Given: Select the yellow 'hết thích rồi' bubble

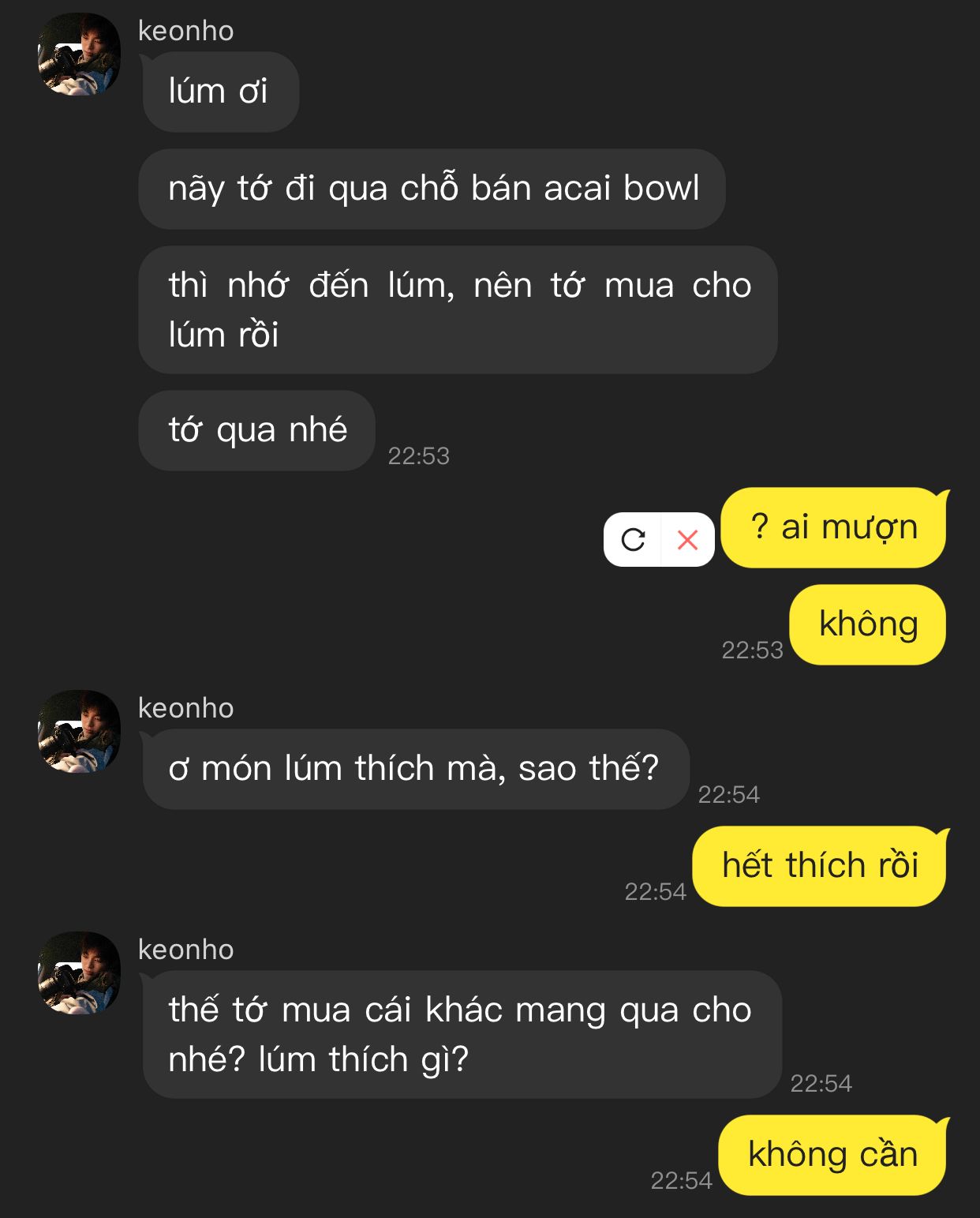Looking at the screenshot, I should pyautogui.click(x=821, y=866).
